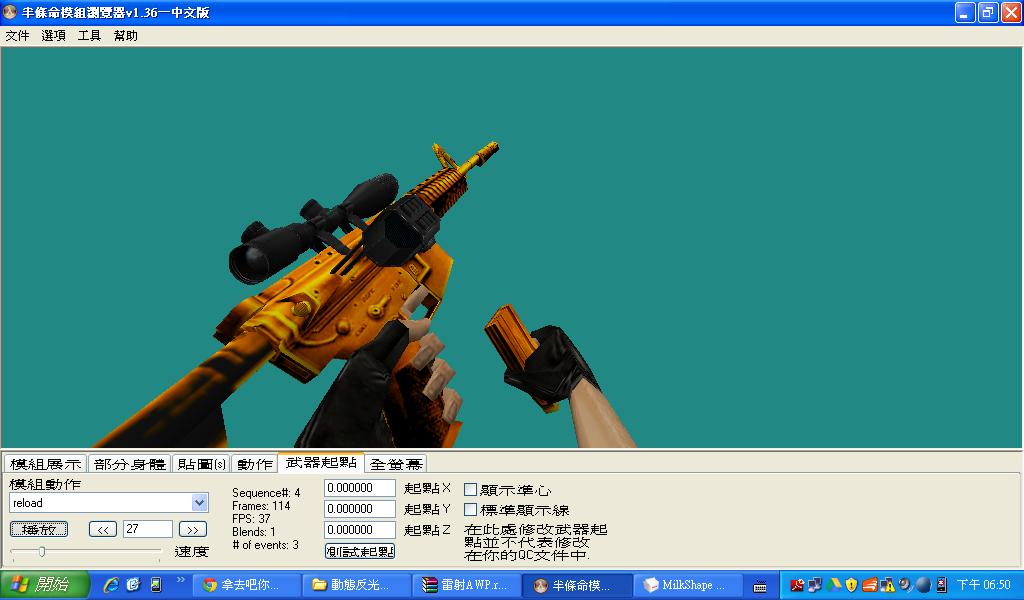
Task: Click the dark blue globe tray icon
Action: click(x=922, y=585)
